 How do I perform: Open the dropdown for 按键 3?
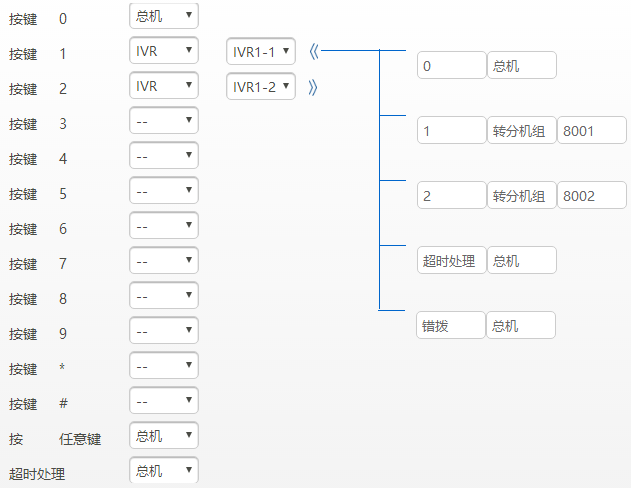[x=164, y=121]
